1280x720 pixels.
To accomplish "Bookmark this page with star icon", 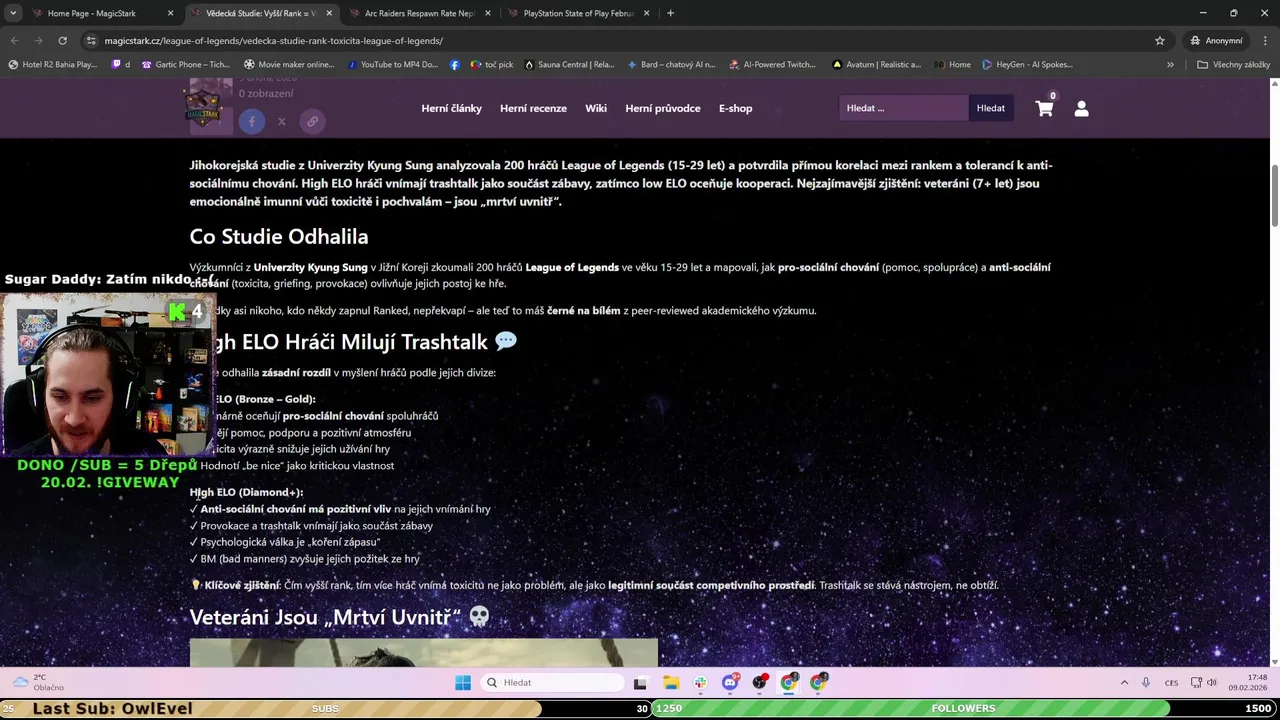I will 1160,41.
